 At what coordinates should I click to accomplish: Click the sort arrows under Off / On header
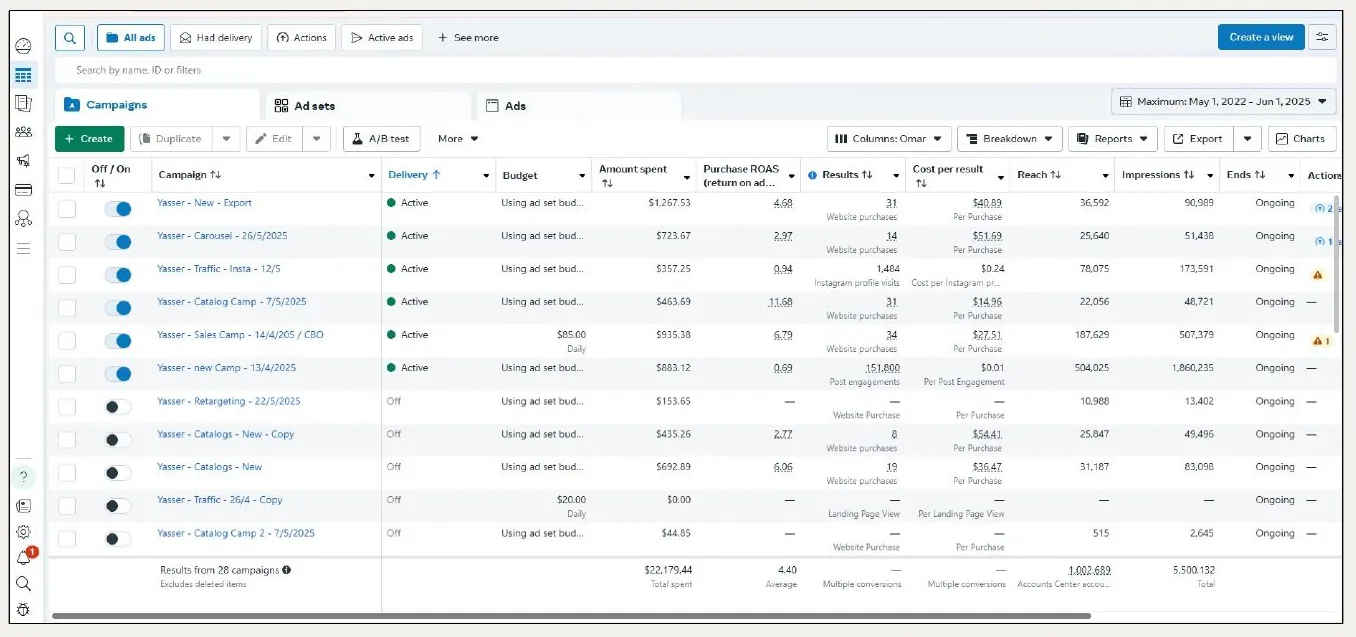click(99, 184)
